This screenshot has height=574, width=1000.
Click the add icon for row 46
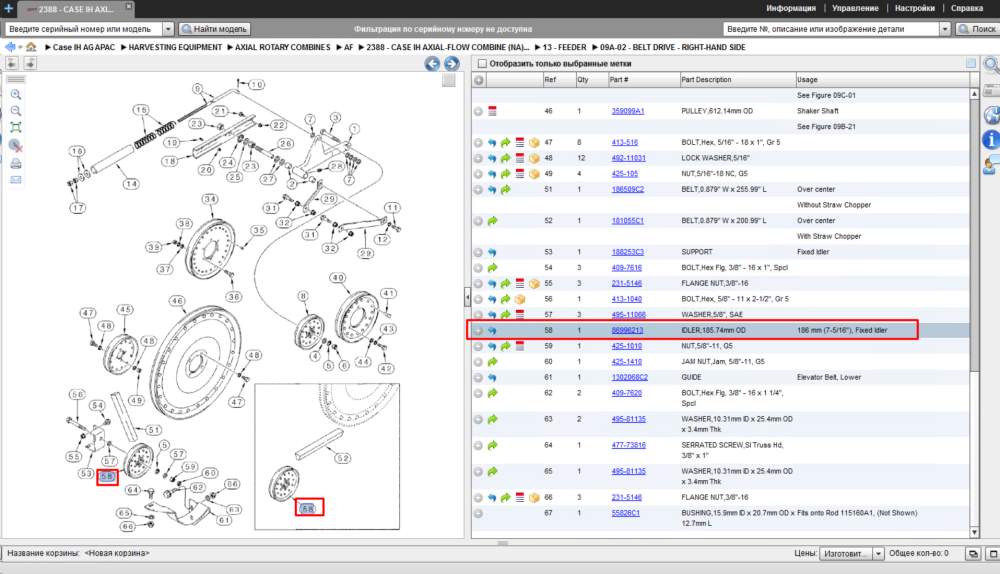pos(478,111)
